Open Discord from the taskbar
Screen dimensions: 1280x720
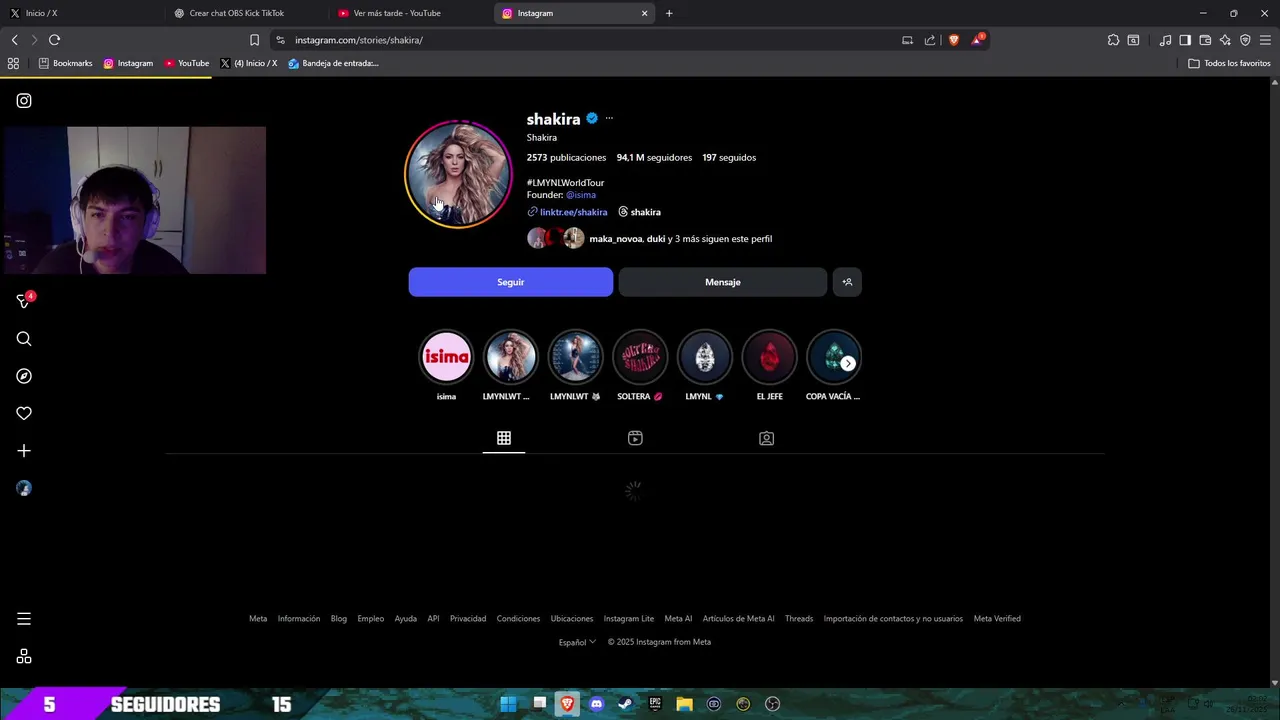pos(597,704)
